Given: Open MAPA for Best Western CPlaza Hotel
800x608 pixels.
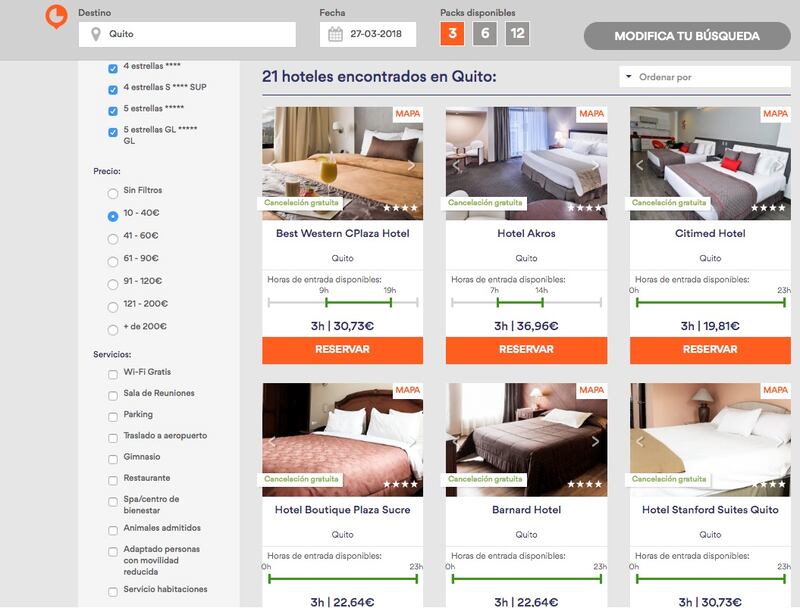Looking at the screenshot, I should 408,114.
